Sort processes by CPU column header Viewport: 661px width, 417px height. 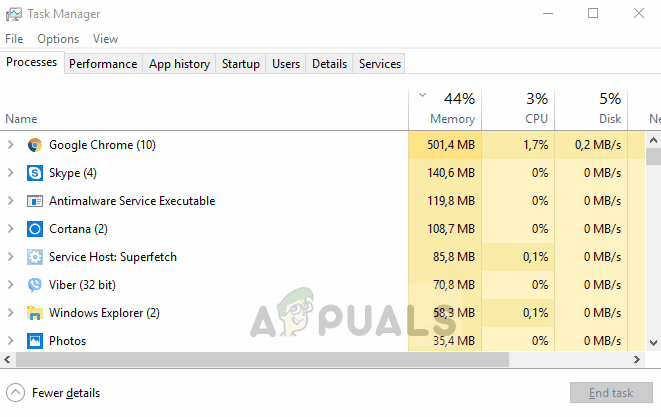[536, 118]
